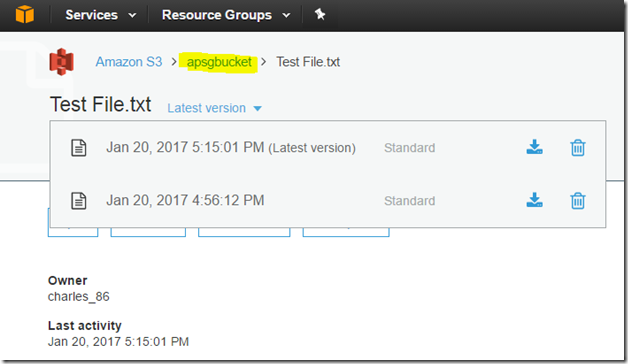Open the Resource Groups dropdown menu
The height and width of the screenshot is (364, 628).
tap(226, 15)
